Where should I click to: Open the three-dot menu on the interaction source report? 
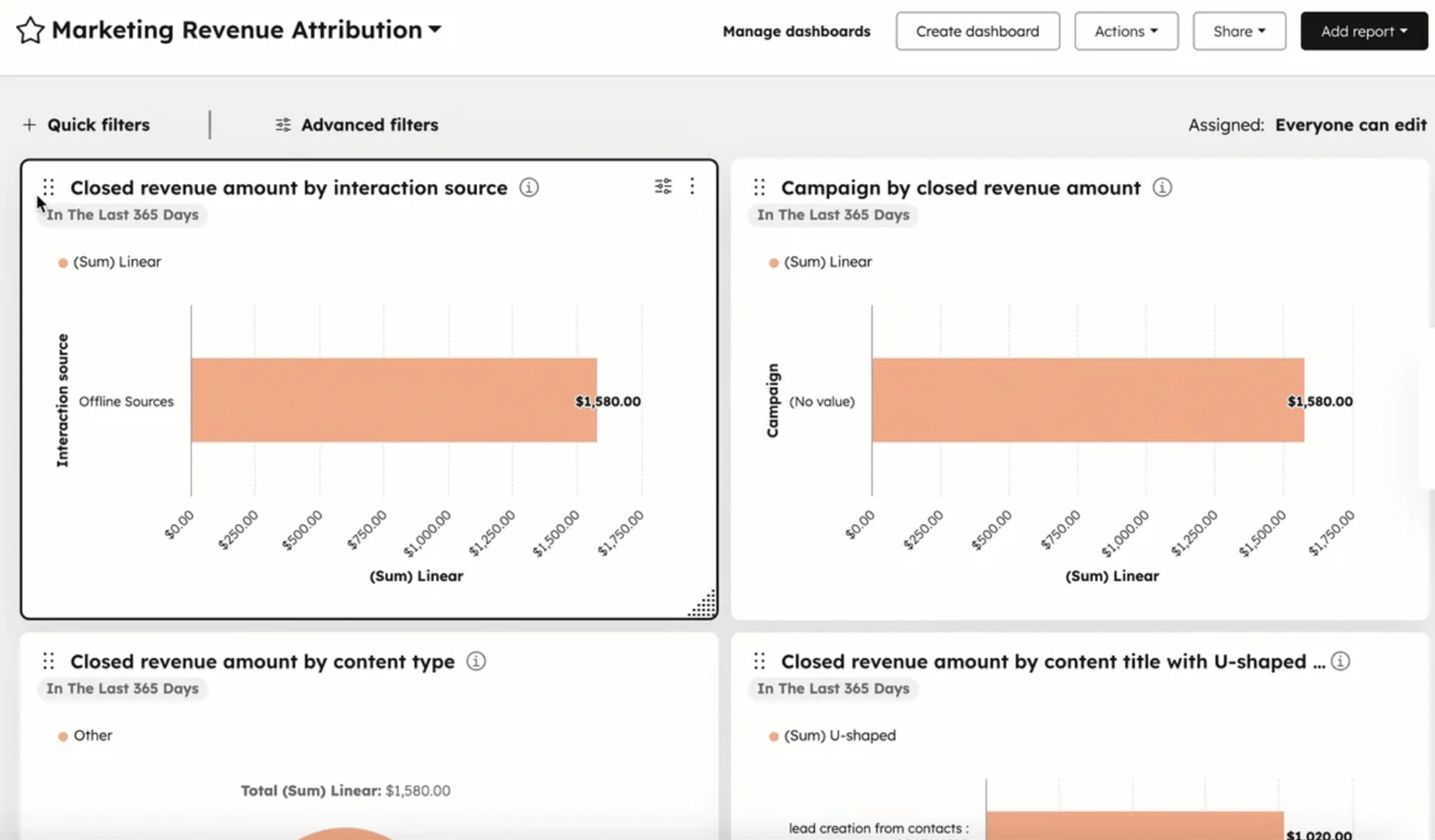(x=691, y=186)
